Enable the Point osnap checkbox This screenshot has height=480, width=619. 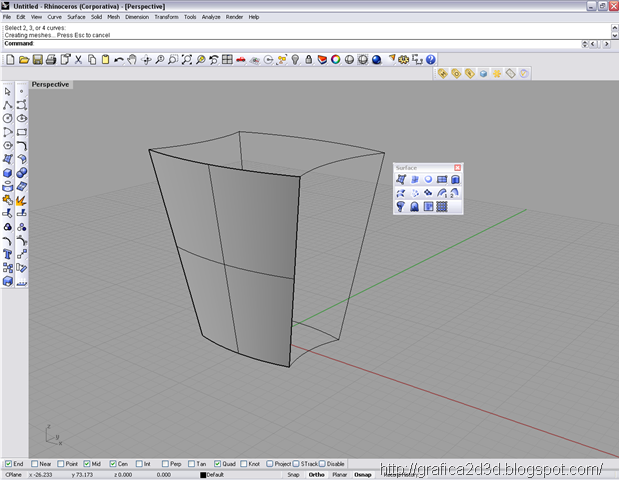60,464
